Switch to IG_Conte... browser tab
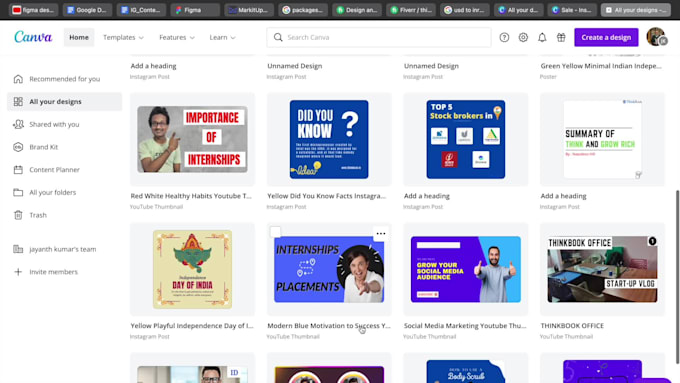The height and width of the screenshot is (383, 680). [141, 10]
